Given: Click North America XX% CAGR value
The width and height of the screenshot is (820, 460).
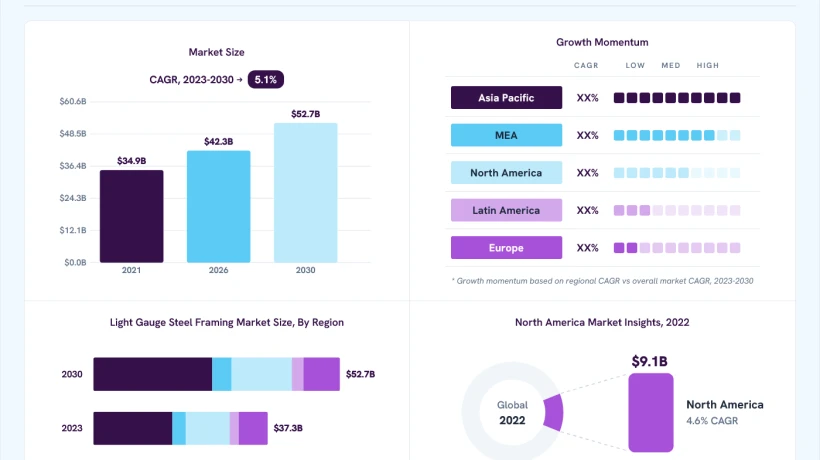Looking at the screenshot, I should (587, 173).
